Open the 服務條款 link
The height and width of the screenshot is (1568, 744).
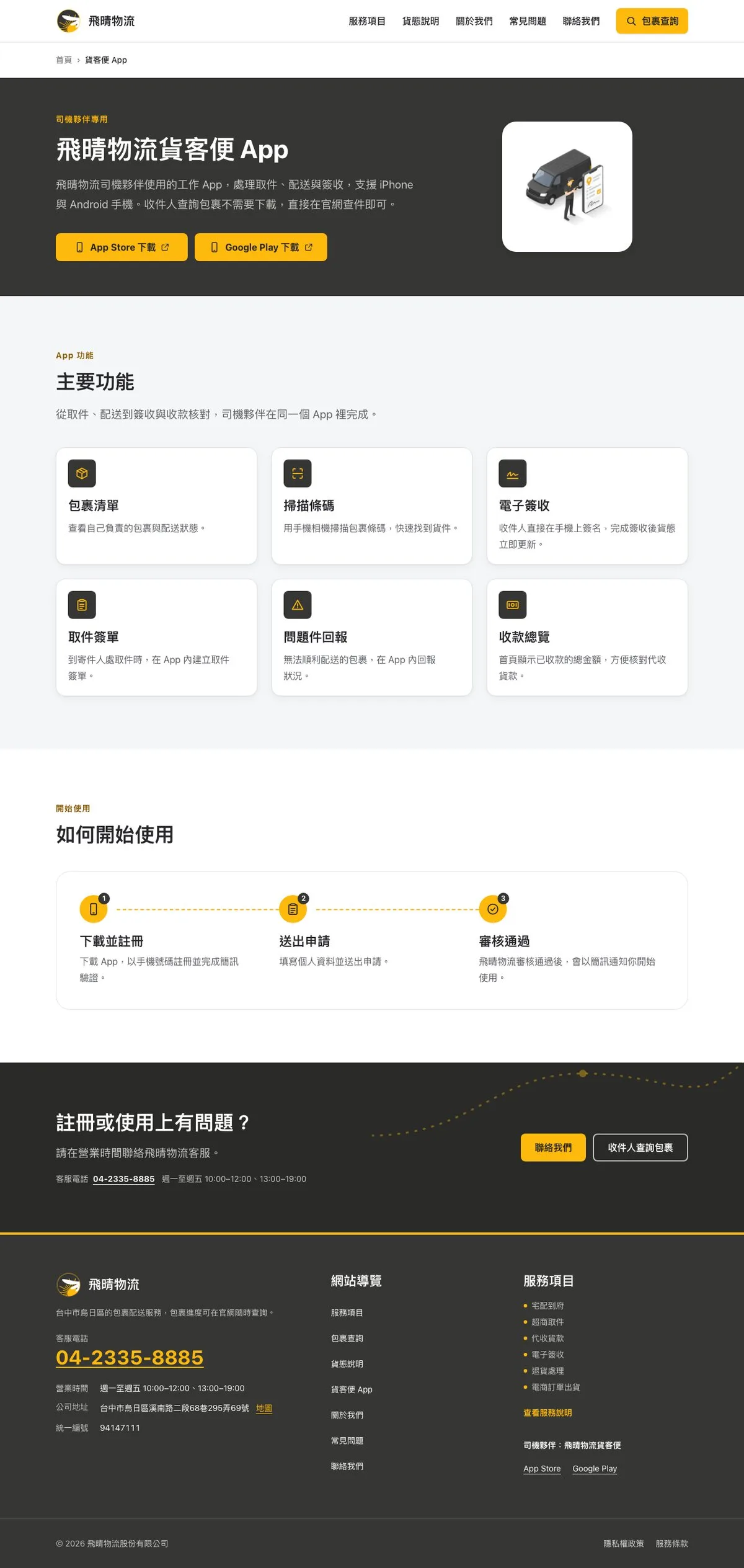click(672, 1544)
